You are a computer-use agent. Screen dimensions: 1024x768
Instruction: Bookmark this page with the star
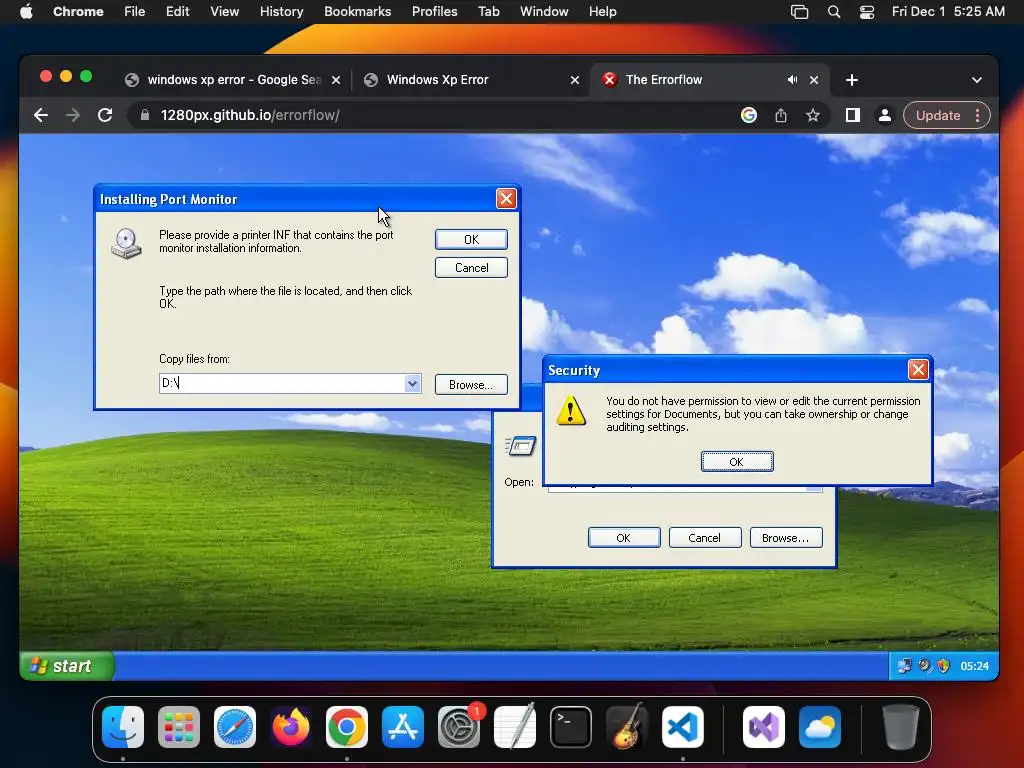coord(812,116)
